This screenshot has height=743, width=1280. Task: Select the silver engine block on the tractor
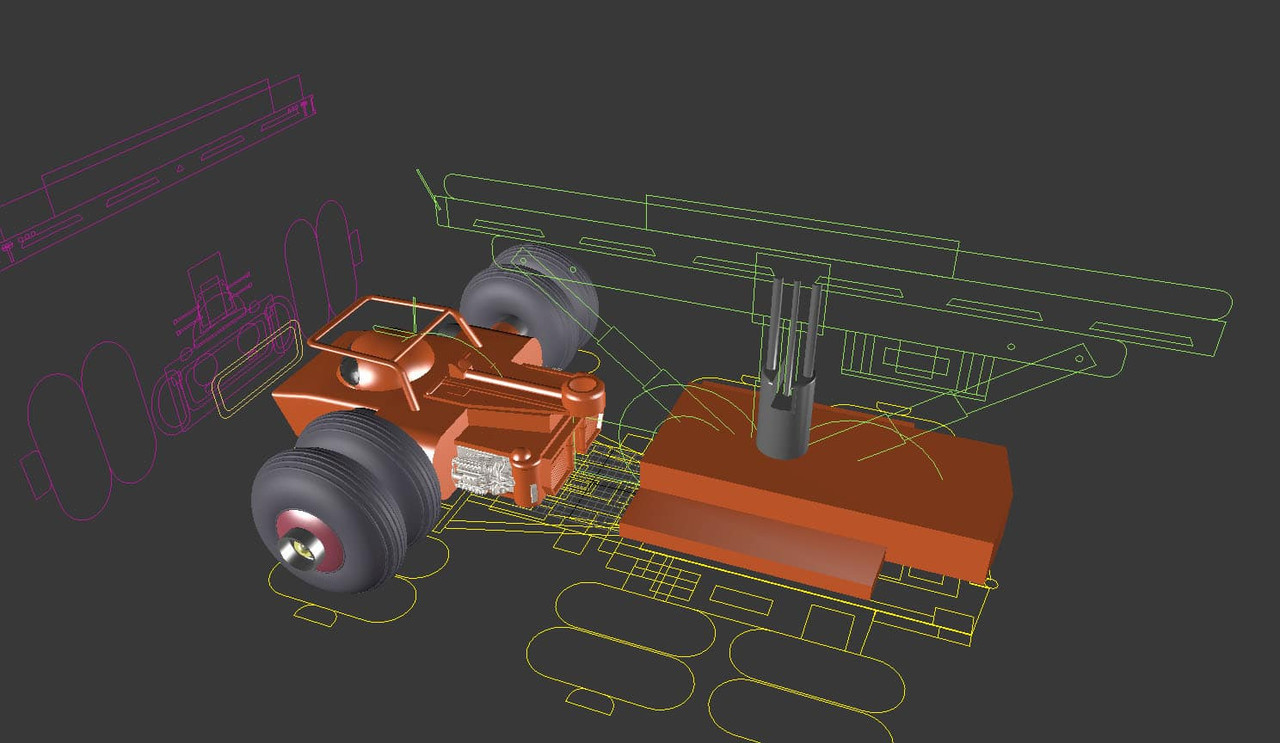[484, 472]
